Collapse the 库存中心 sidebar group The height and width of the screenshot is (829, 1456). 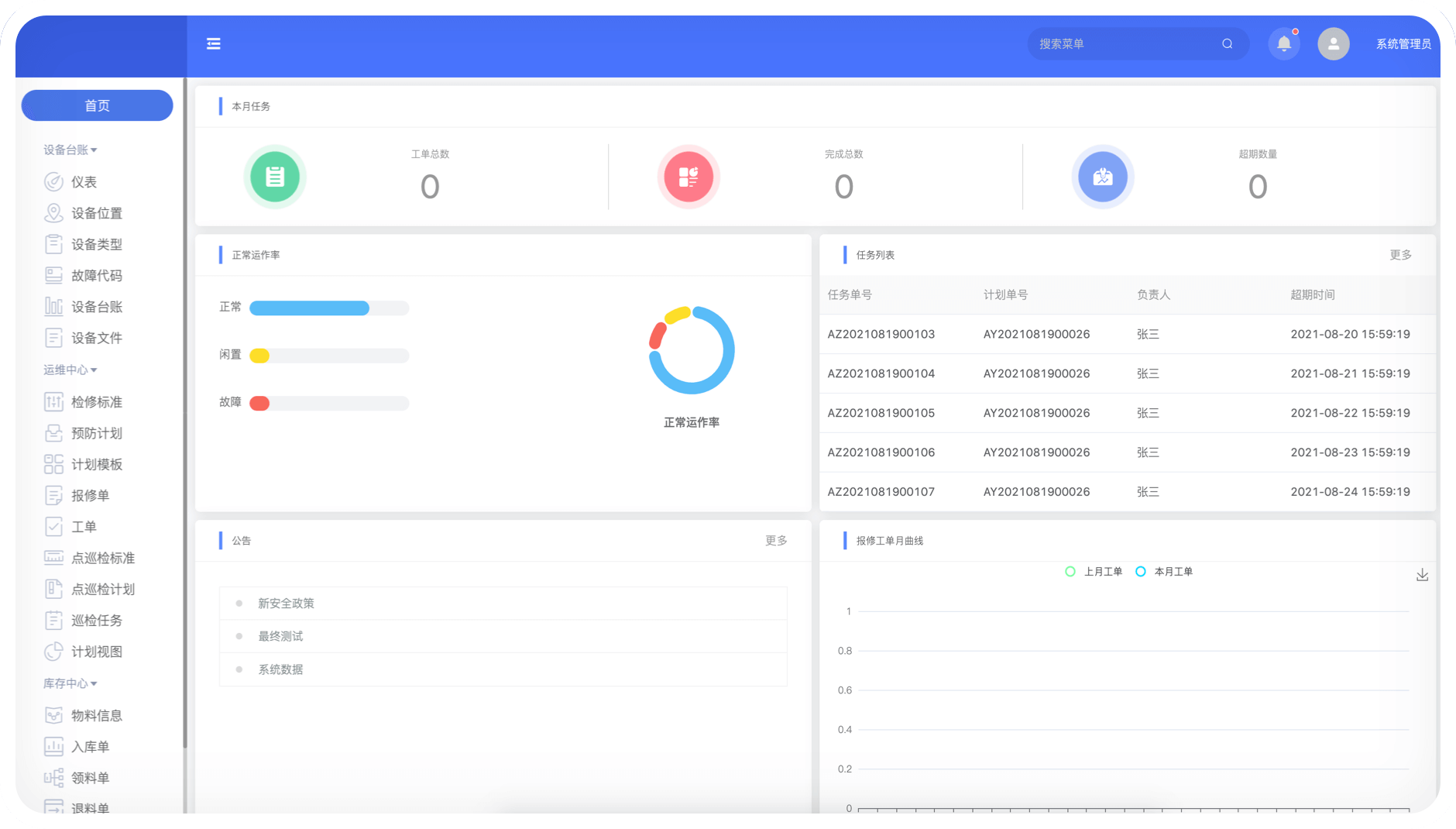[x=70, y=683]
